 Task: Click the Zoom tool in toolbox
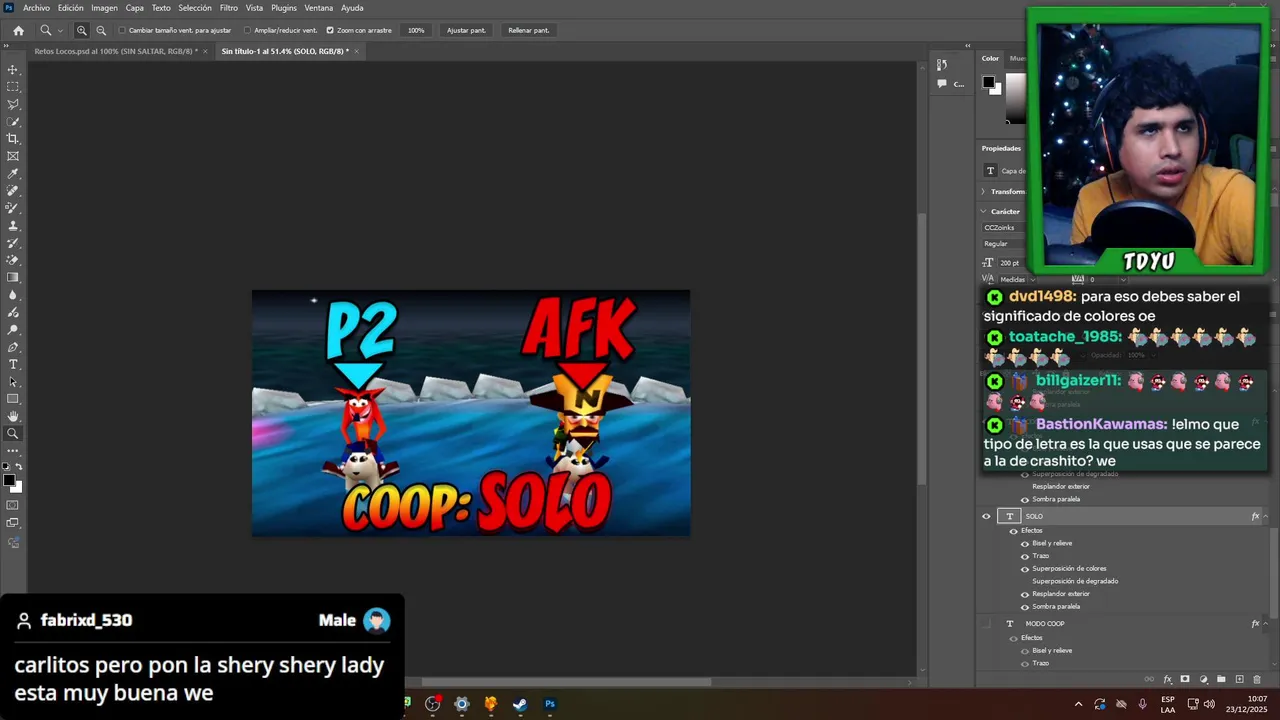tap(13, 434)
